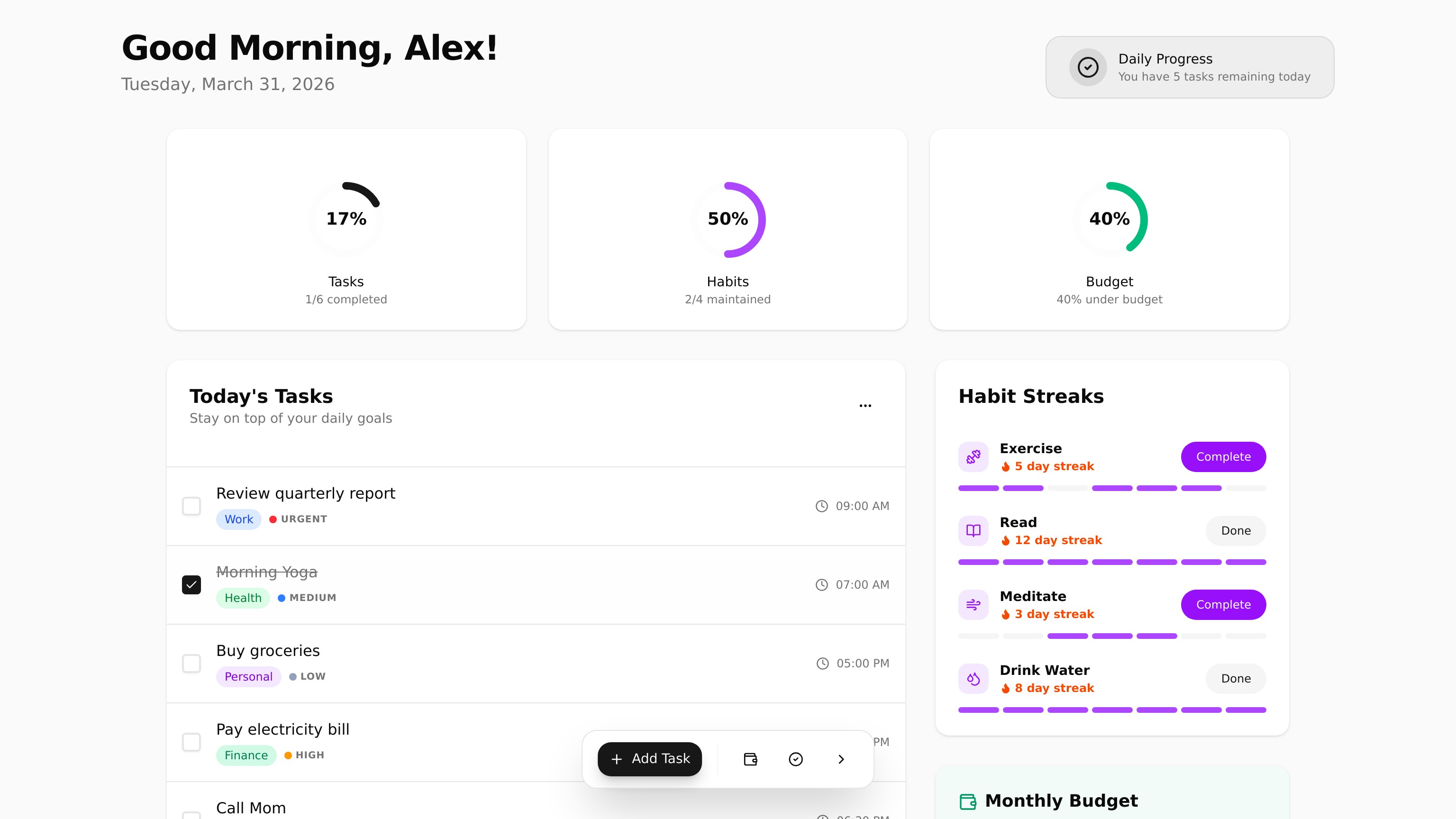The width and height of the screenshot is (1456, 819).
Task: Tick the Pay electricity bill checkbox
Action: 191,742
